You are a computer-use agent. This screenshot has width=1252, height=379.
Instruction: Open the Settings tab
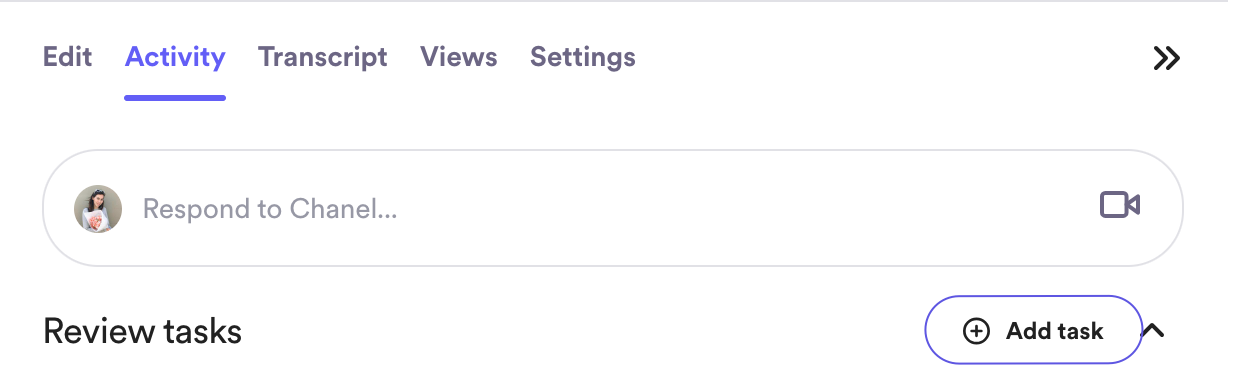pyautogui.click(x=583, y=57)
